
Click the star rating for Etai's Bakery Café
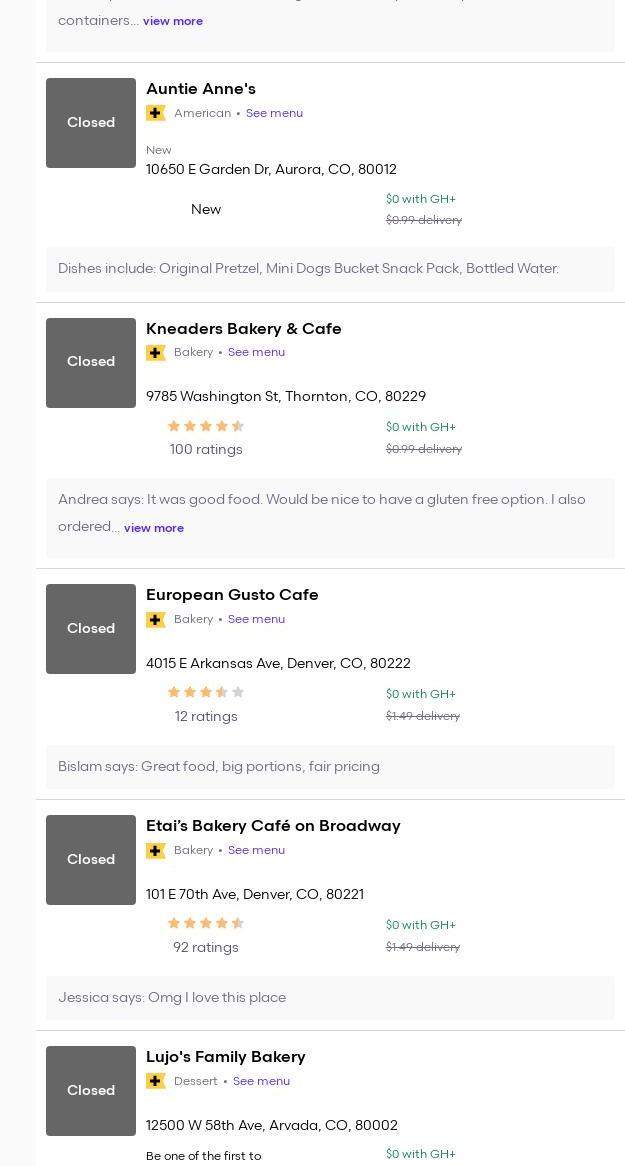[206, 923]
